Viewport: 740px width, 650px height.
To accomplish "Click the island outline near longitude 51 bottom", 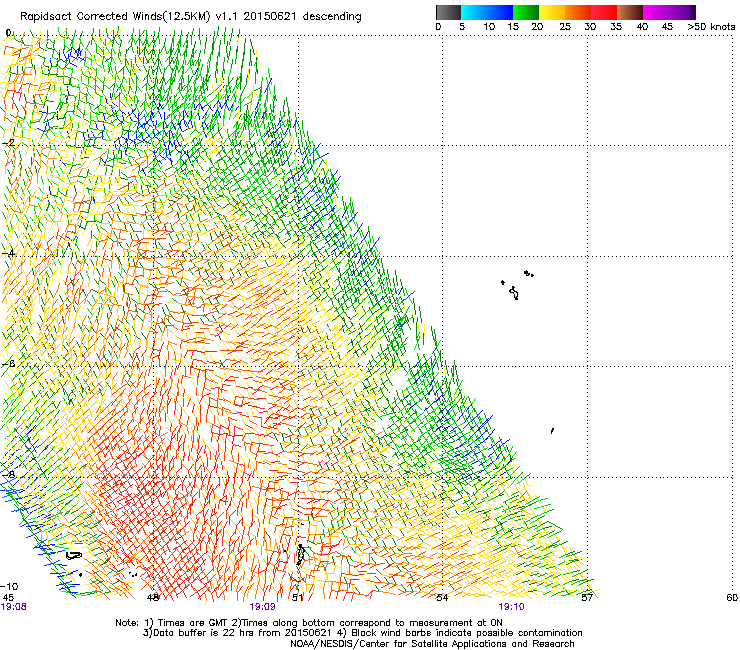I will [x=300, y=555].
